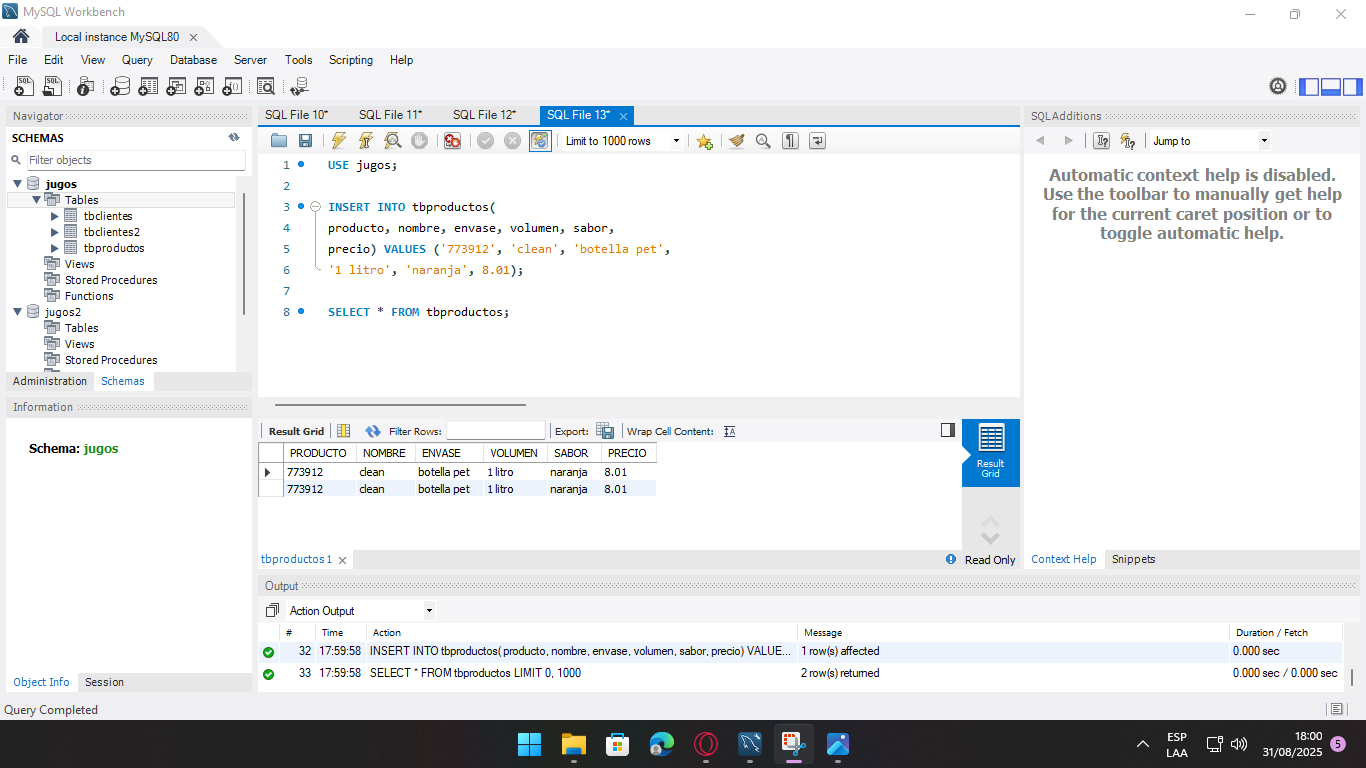Collapse jugos Tables node
Image resolution: width=1366 pixels, height=768 pixels.
click(x=36, y=200)
